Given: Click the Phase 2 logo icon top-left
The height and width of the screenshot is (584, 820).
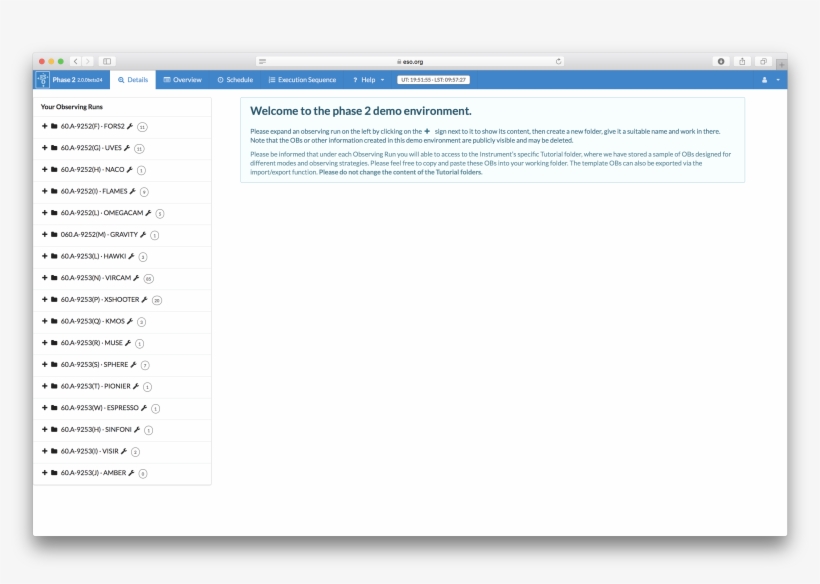Looking at the screenshot, I should click(42, 77).
